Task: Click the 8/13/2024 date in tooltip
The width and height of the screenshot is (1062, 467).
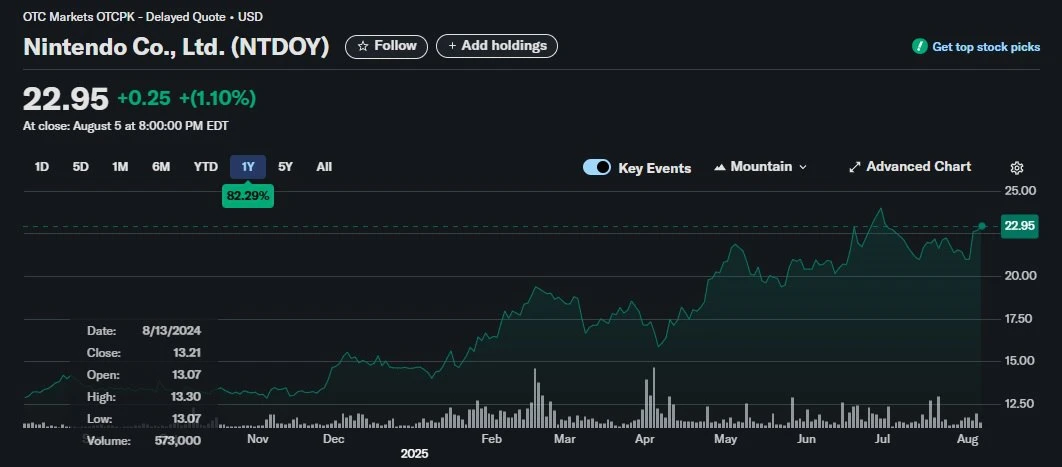Action: [x=171, y=331]
